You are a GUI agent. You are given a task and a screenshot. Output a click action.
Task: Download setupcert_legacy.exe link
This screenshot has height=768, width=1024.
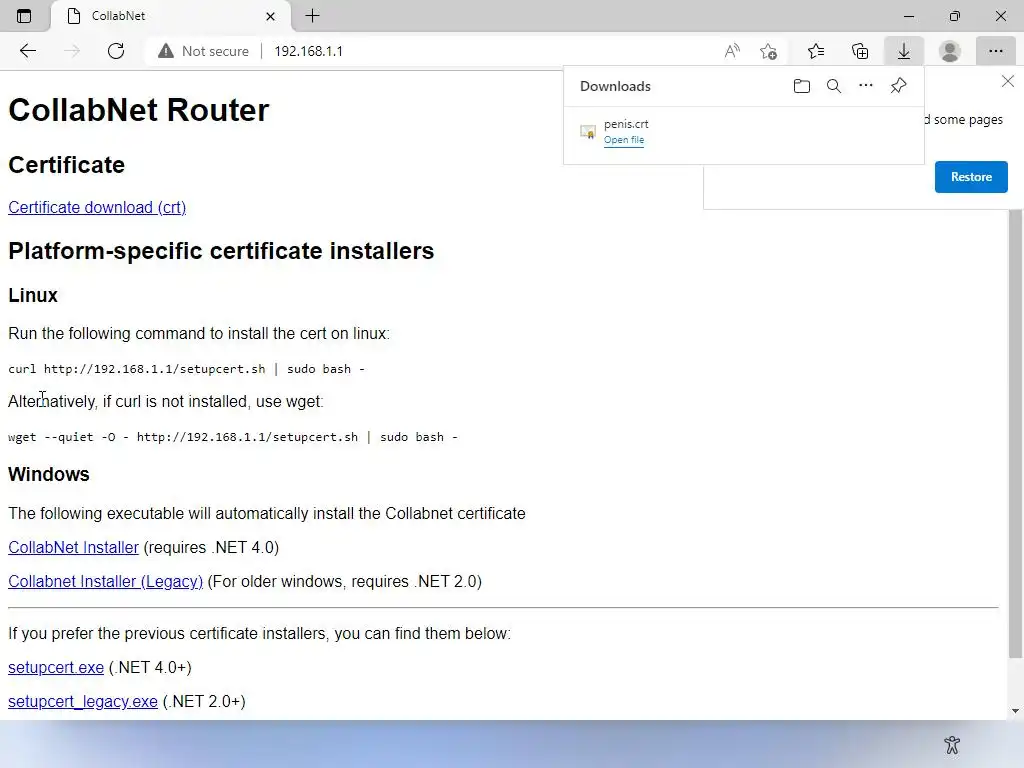[83, 701]
